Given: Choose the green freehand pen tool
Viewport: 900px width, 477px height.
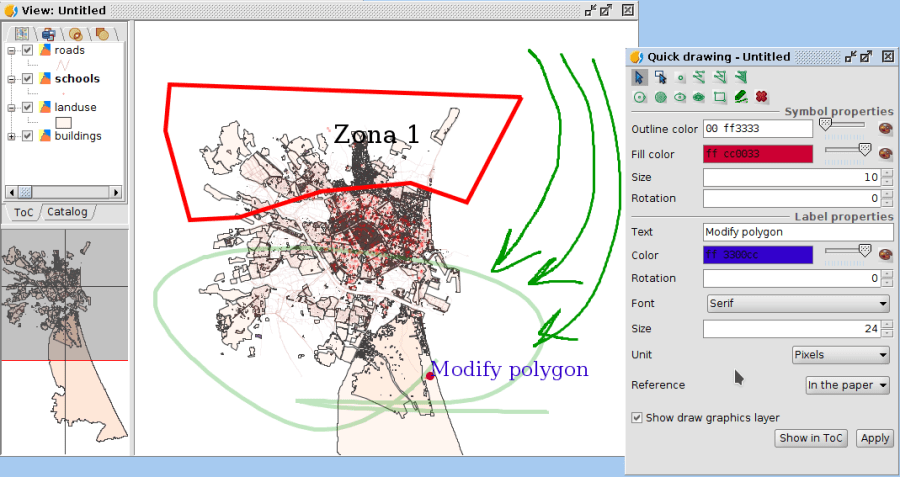Looking at the screenshot, I should click(741, 97).
